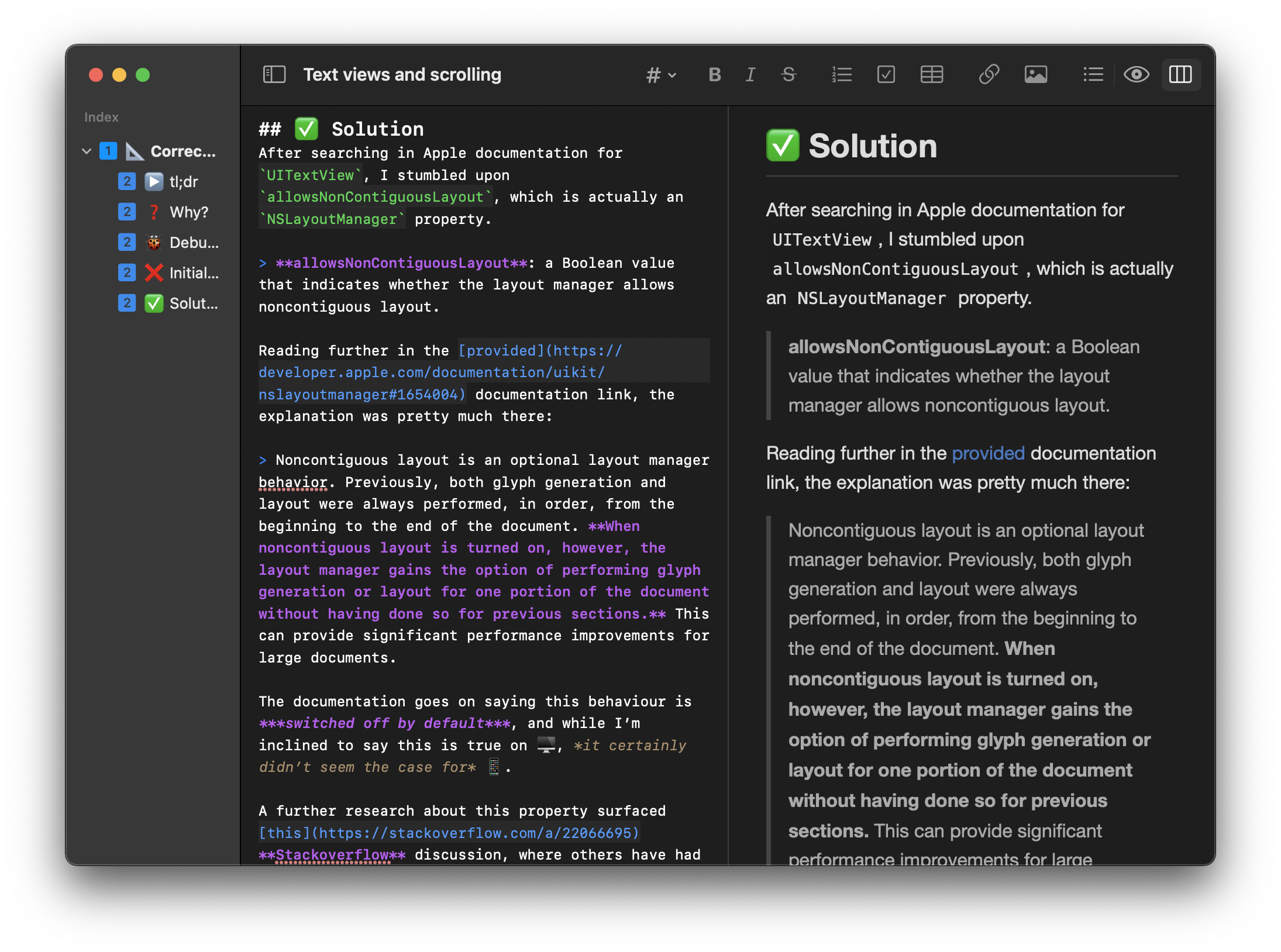Screen dimensions: 1281x952
Task: Toggle the sidebar panel icon
Action: [274, 74]
